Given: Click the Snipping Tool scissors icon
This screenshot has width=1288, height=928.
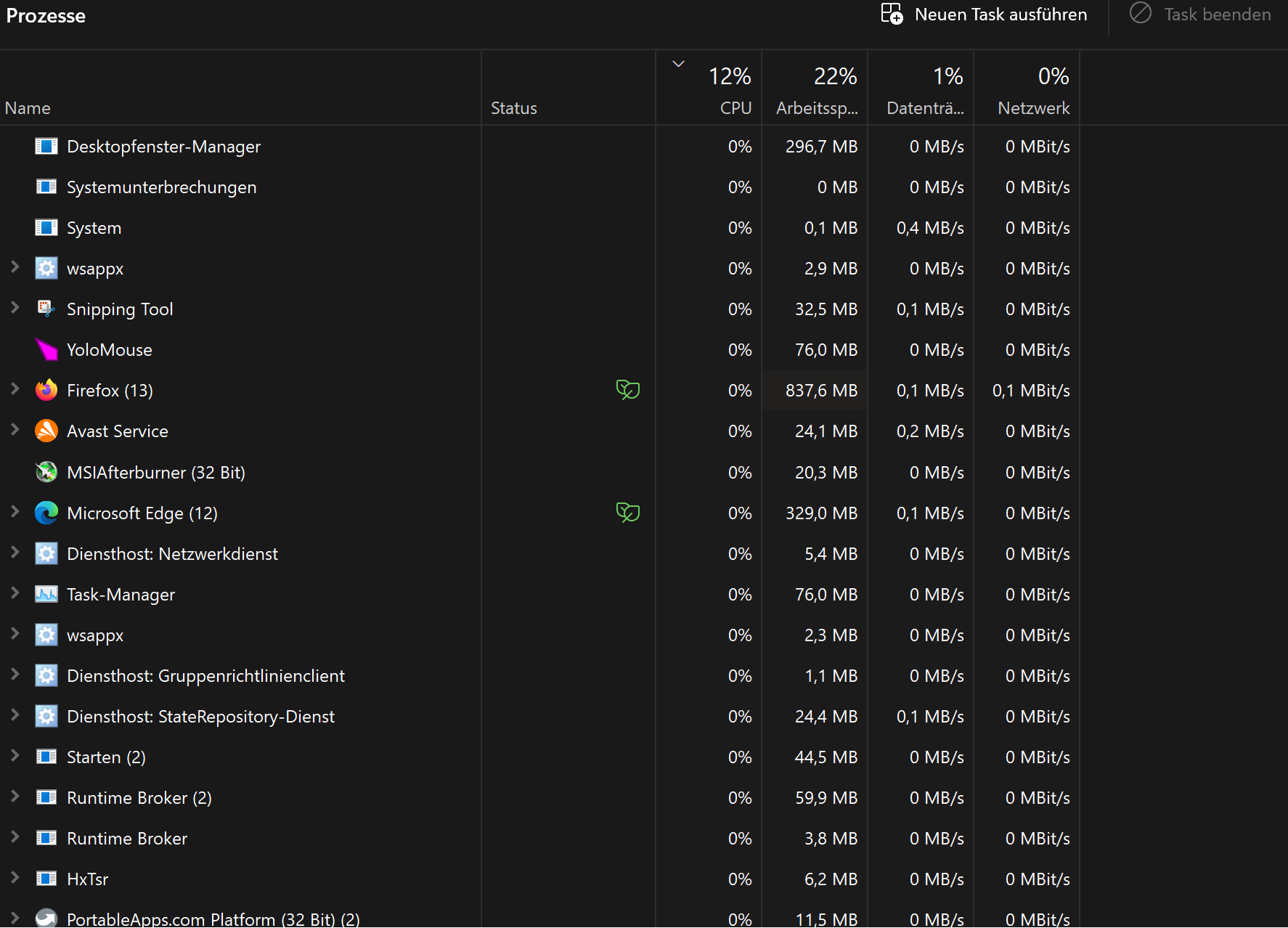Looking at the screenshot, I should tap(46, 309).
